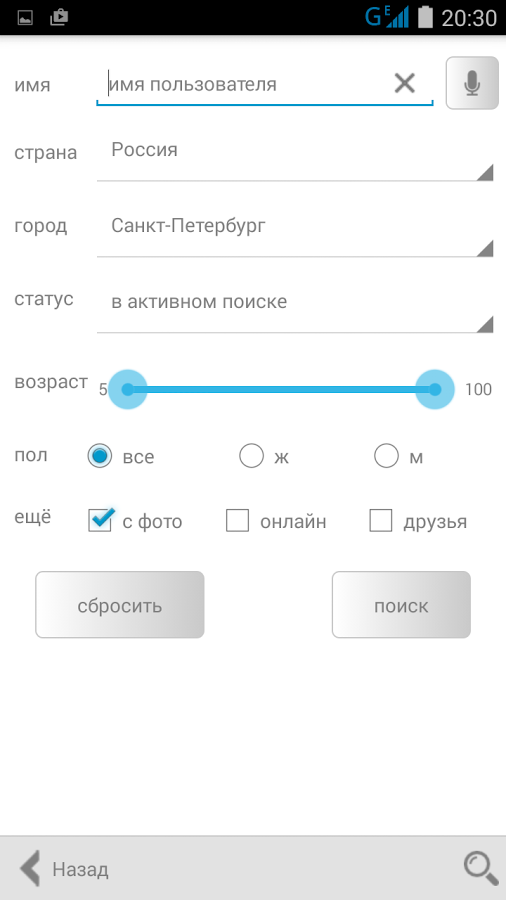Open the picture notification icon in status bar
The image size is (506, 900).
[25, 18]
